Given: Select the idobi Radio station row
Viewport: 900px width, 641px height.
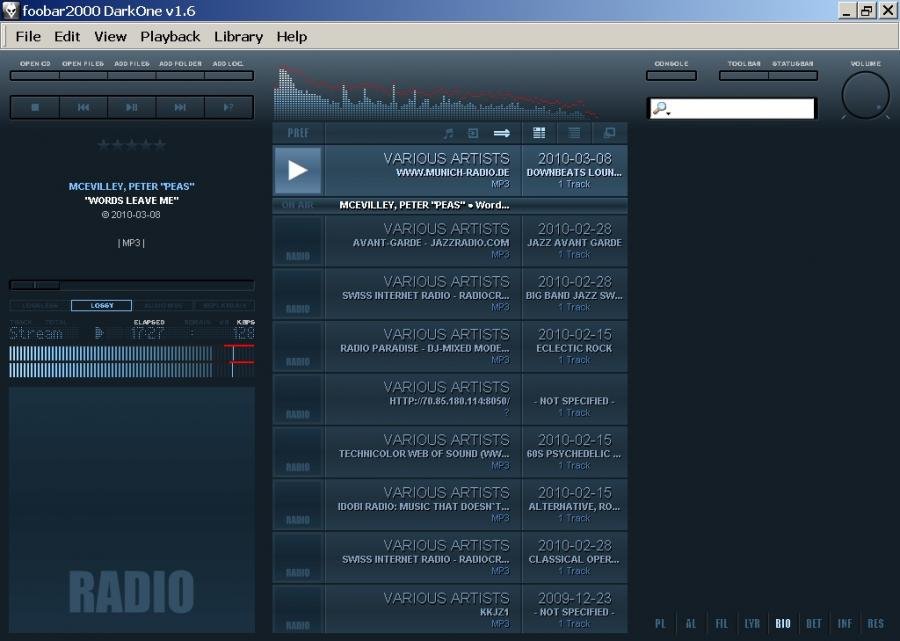Looking at the screenshot, I should pyautogui.click(x=450, y=505).
